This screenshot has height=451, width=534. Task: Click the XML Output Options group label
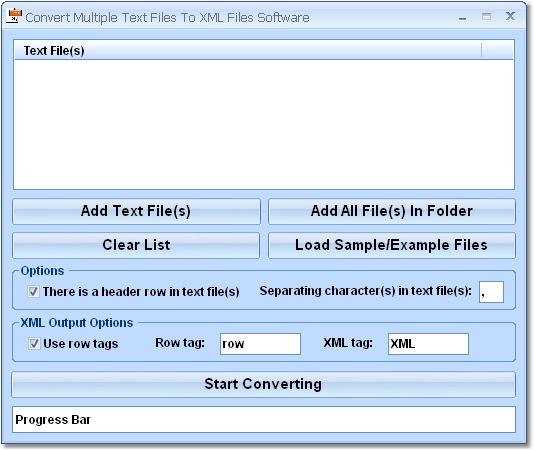pos(77,323)
